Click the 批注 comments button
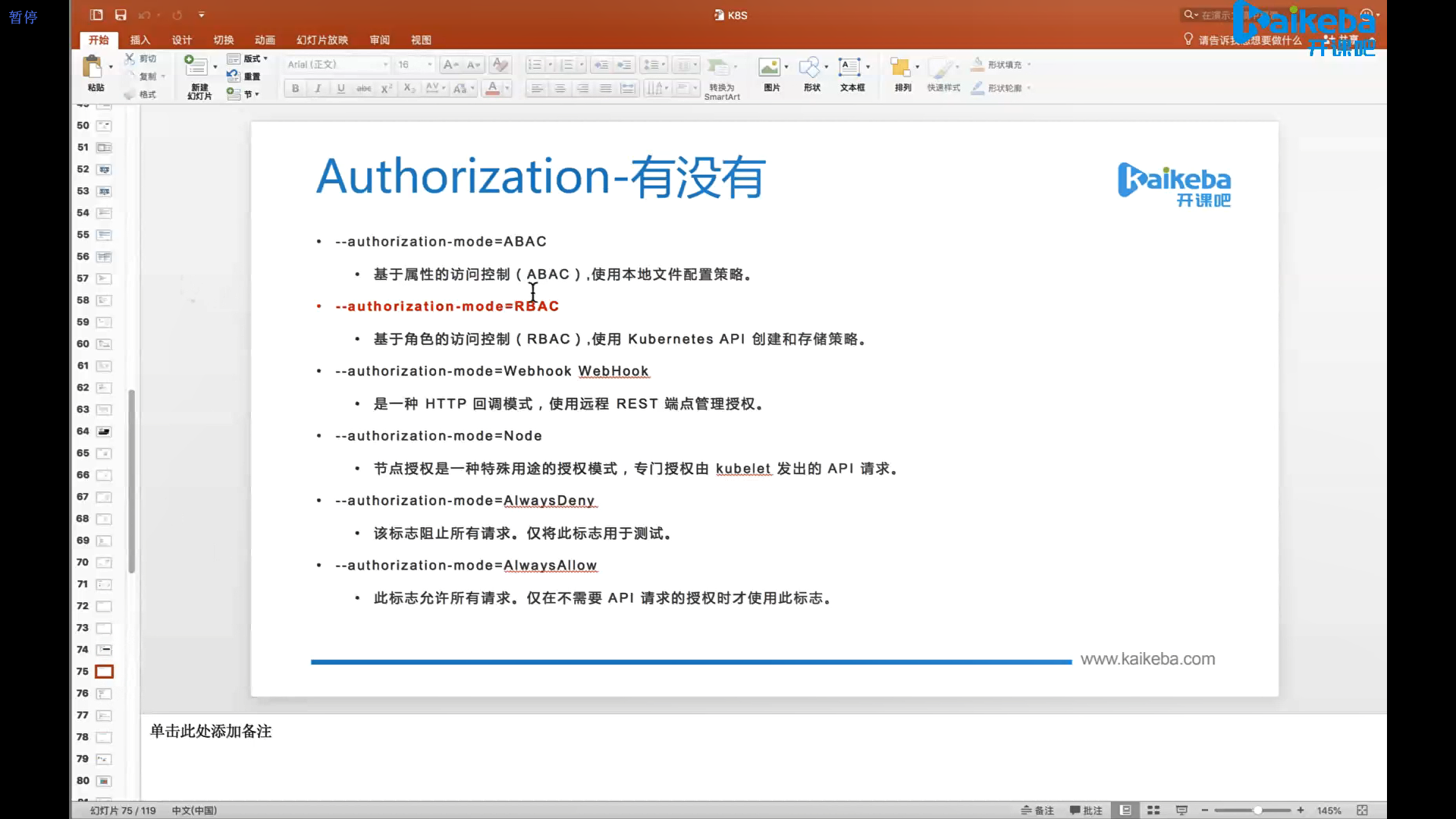 1086,810
